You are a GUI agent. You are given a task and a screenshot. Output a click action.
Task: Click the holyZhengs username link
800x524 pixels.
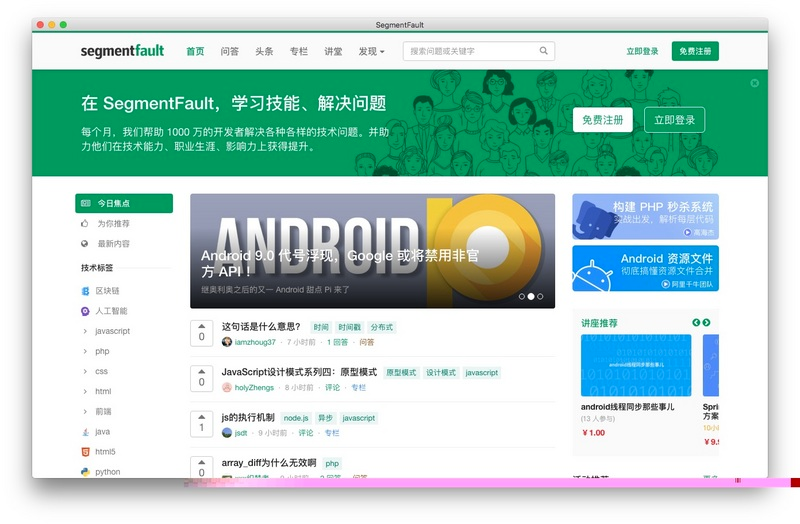point(254,387)
